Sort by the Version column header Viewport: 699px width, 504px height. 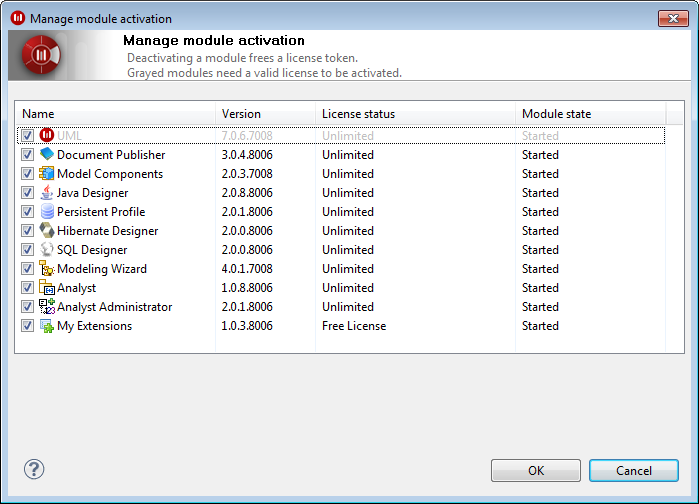[266, 114]
